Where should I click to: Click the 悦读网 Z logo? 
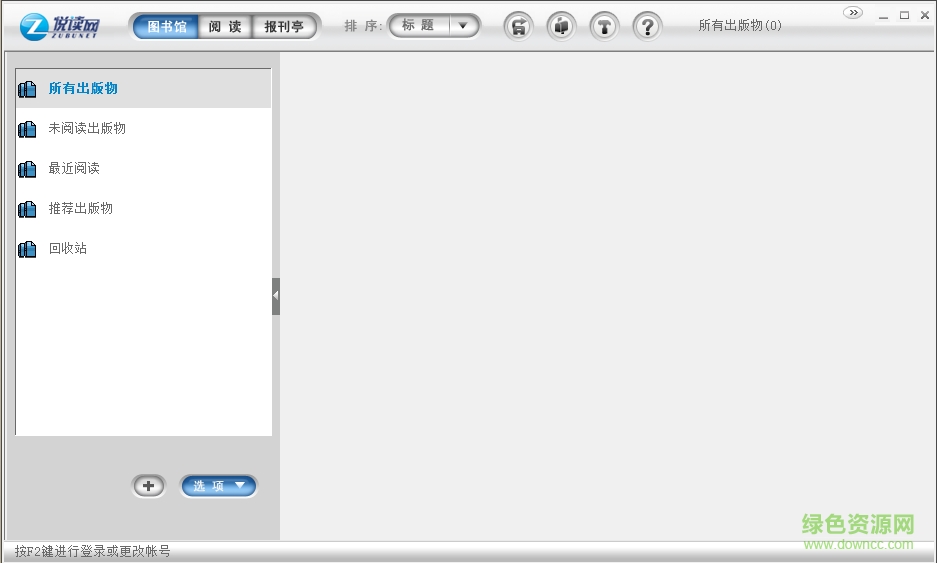(x=59, y=26)
